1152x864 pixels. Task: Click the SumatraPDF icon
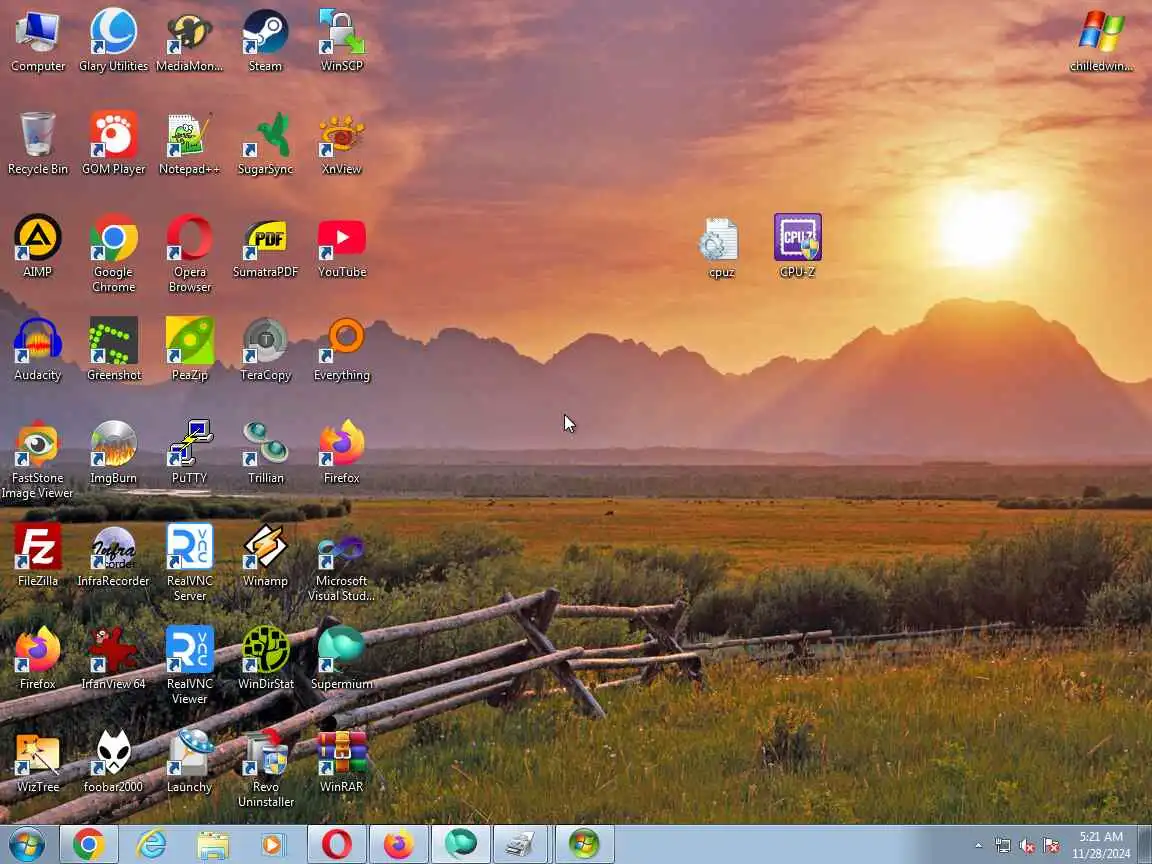click(265, 247)
